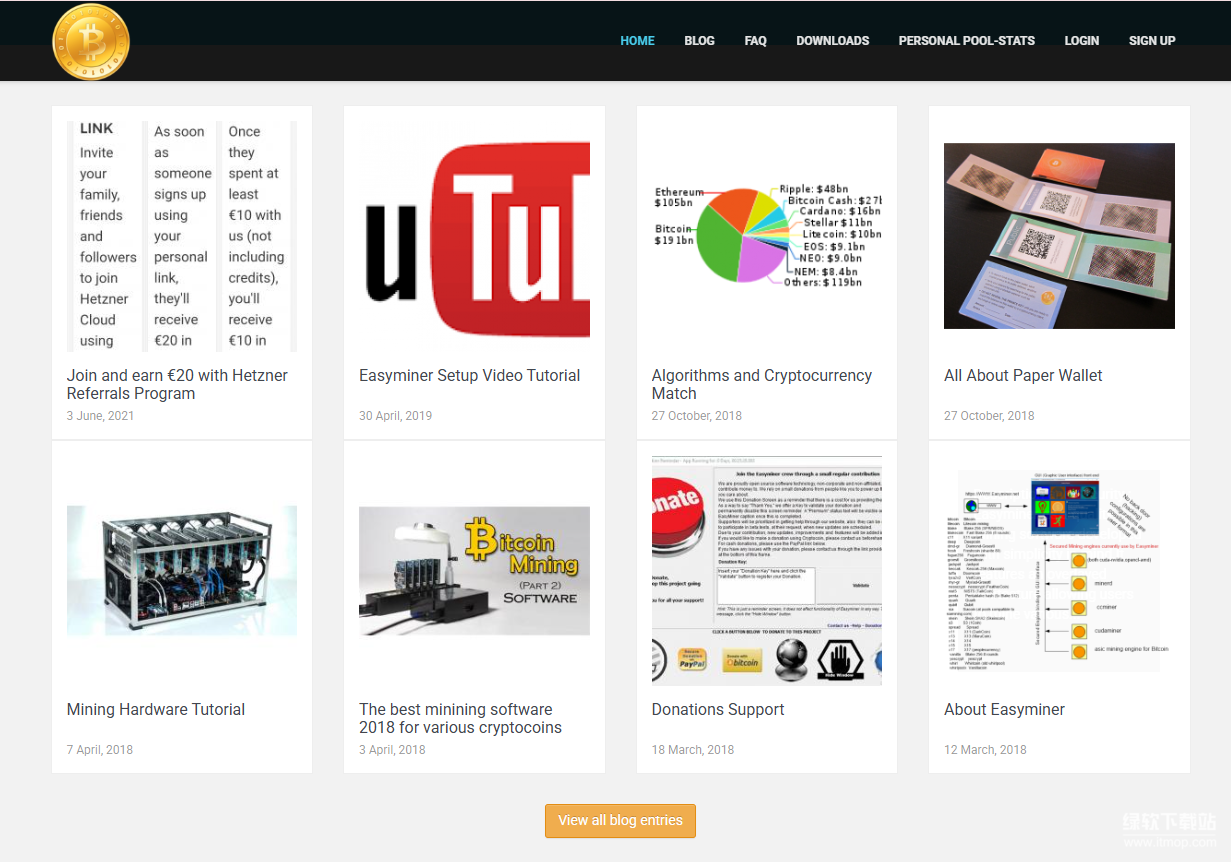The width and height of the screenshot is (1231, 862).
Task: Open the YouTube logo thumbnail
Action: point(474,237)
